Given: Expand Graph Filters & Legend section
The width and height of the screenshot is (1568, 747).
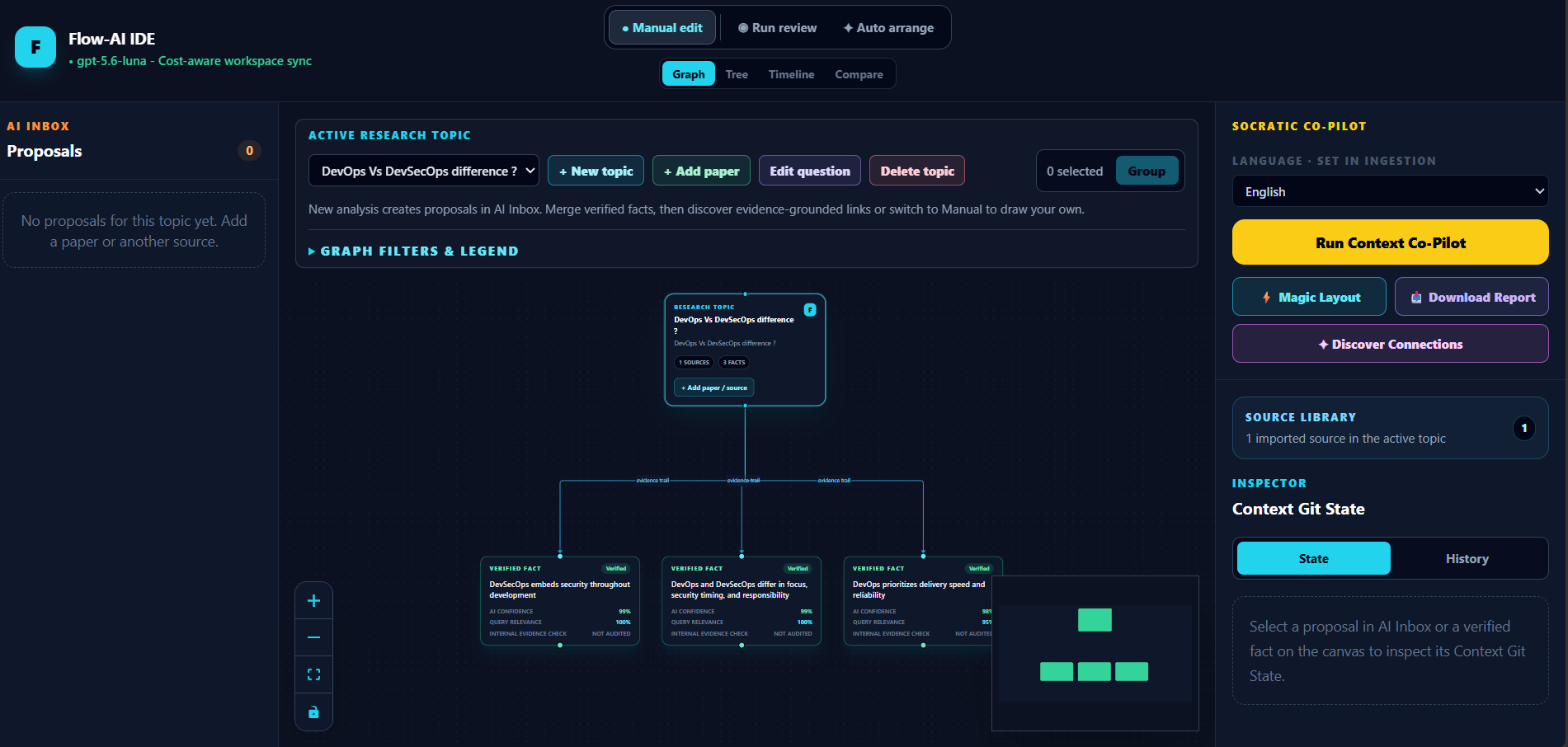Looking at the screenshot, I should point(413,251).
